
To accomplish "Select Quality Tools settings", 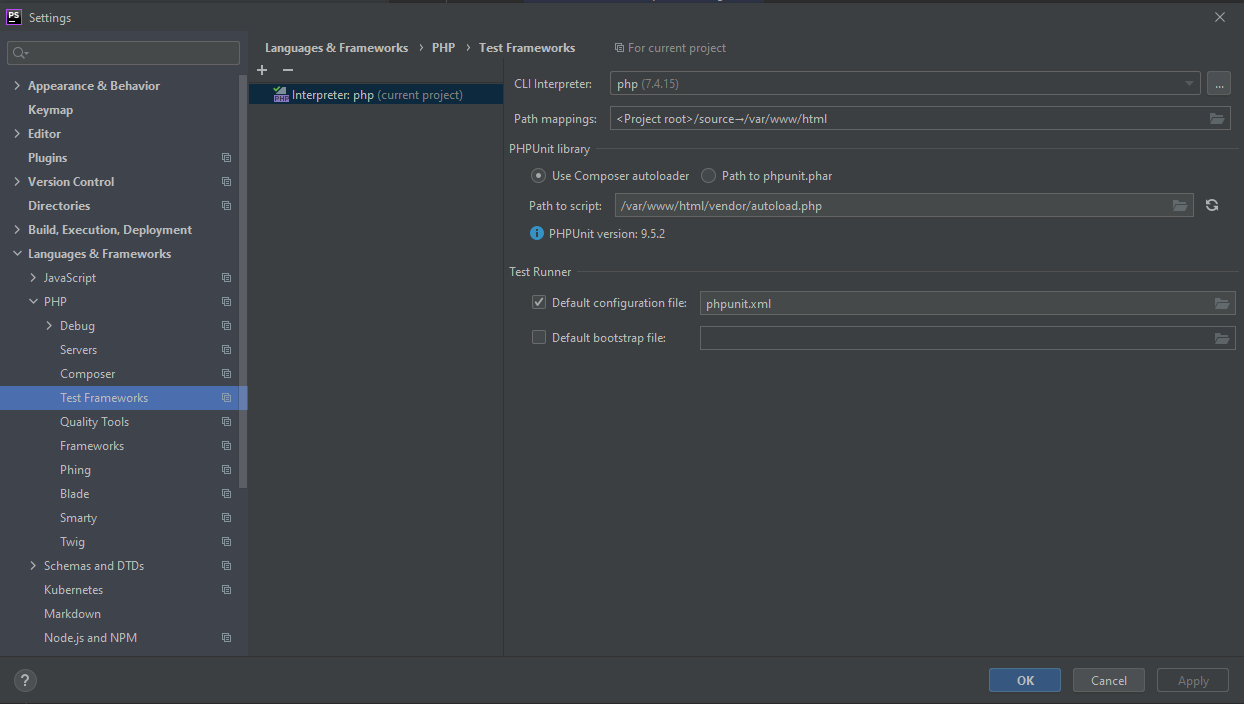I will (x=94, y=422).
